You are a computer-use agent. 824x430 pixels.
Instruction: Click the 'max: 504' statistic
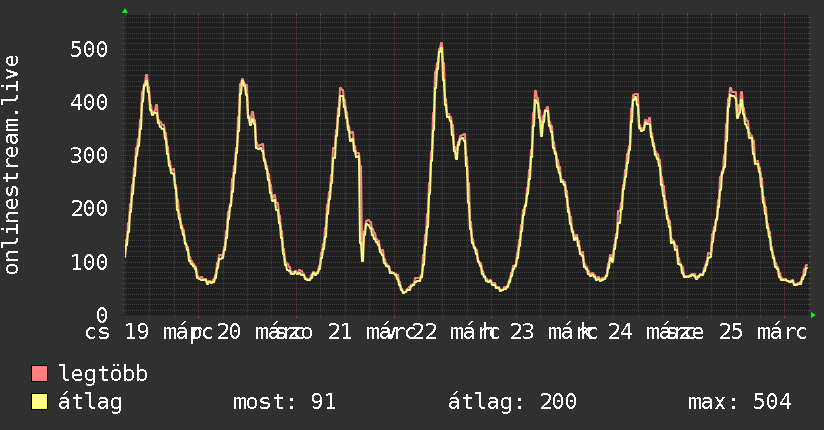[739, 402]
